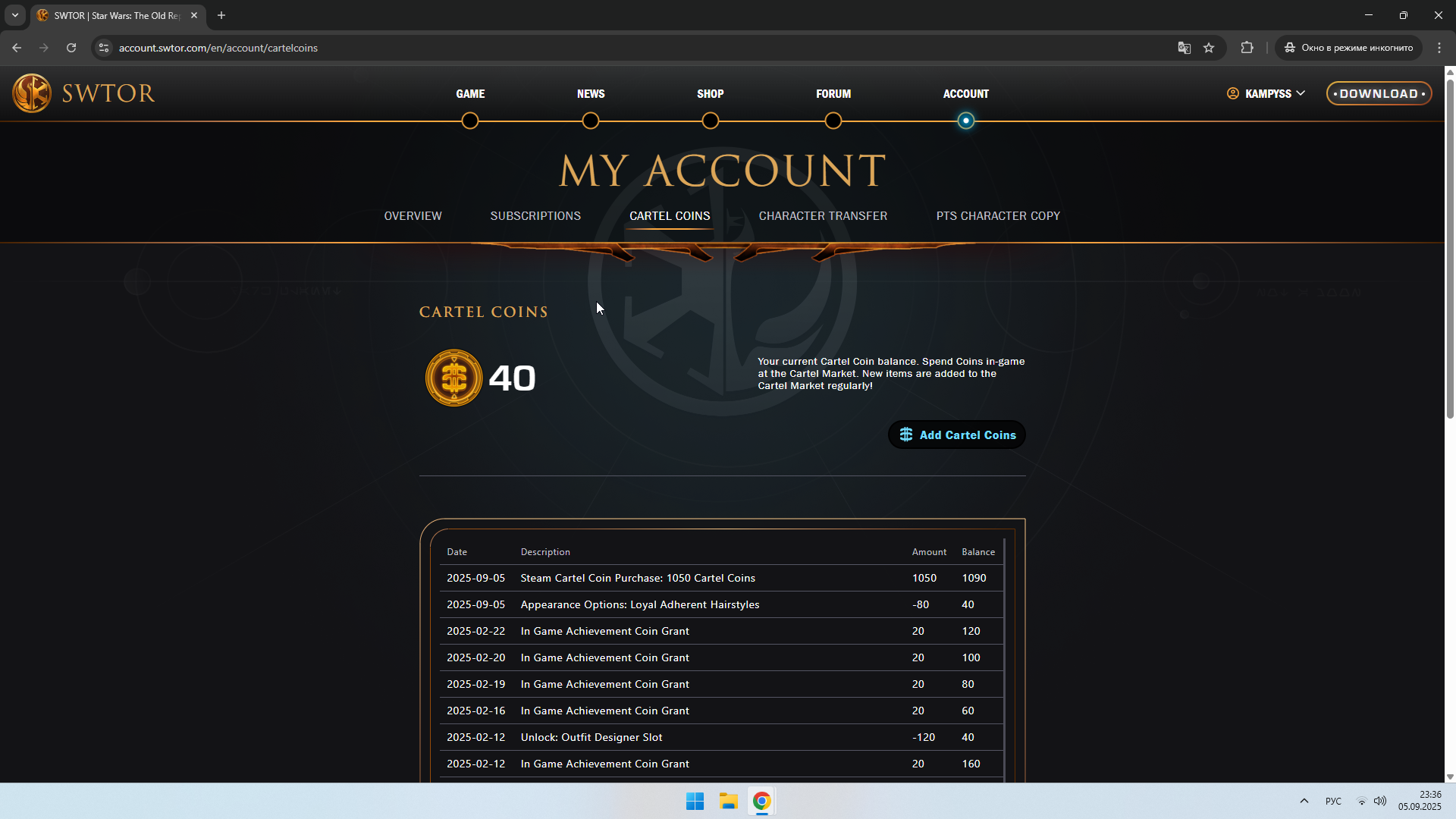This screenshot has width=1456, height=819.
Task: Click the 1090 balance value
Action: 974,578
